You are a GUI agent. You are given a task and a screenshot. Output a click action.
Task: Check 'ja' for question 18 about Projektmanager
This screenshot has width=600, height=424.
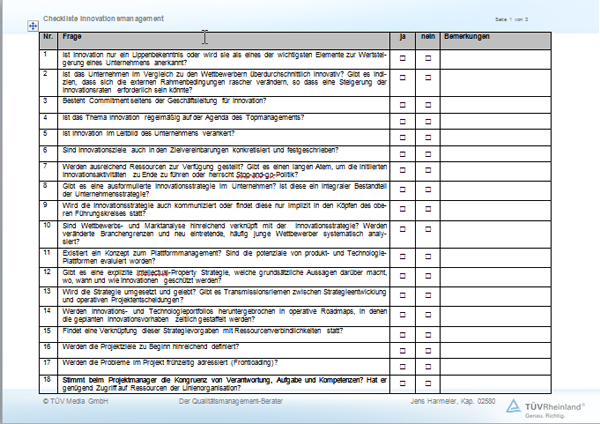403,381
